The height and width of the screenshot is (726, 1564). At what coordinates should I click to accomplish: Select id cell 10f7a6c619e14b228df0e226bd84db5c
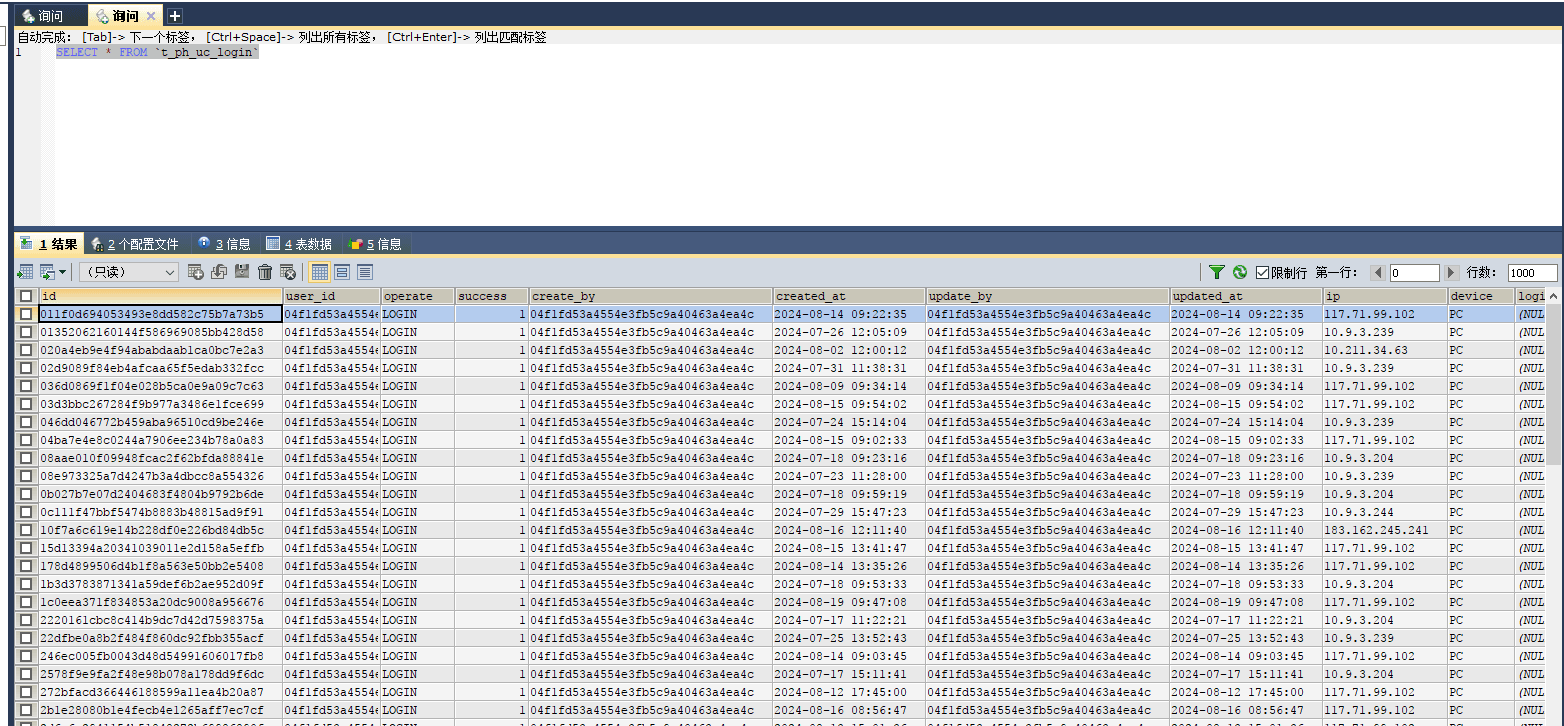161,530
